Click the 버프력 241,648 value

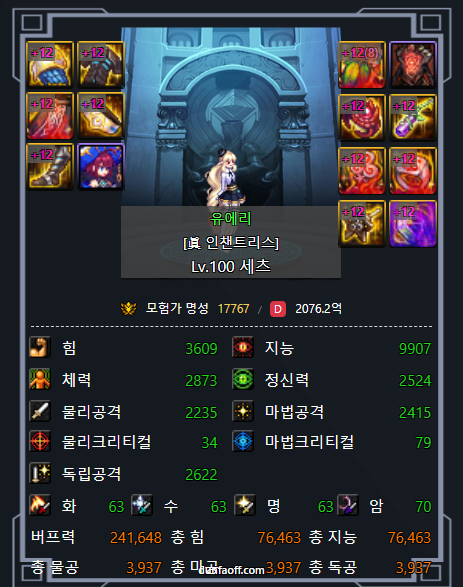coord(136,538)
